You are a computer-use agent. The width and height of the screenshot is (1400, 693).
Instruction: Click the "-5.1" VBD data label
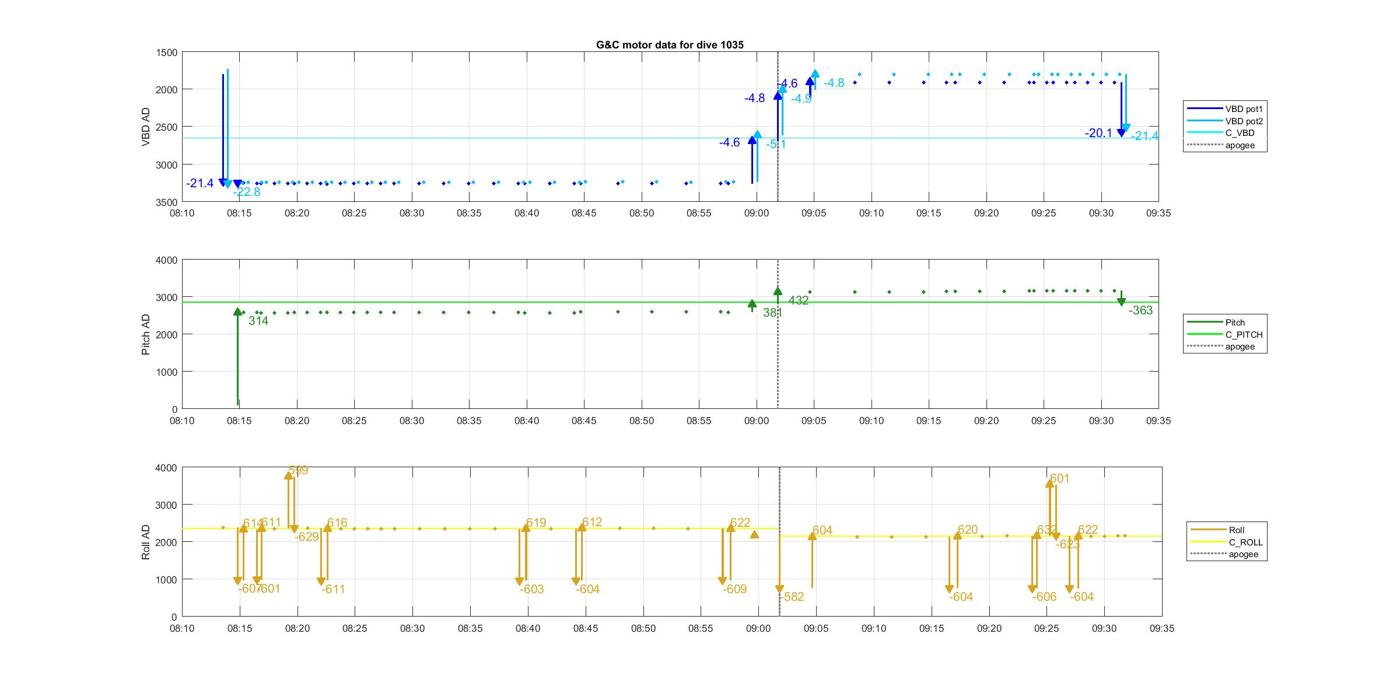(x=776, y=144)
